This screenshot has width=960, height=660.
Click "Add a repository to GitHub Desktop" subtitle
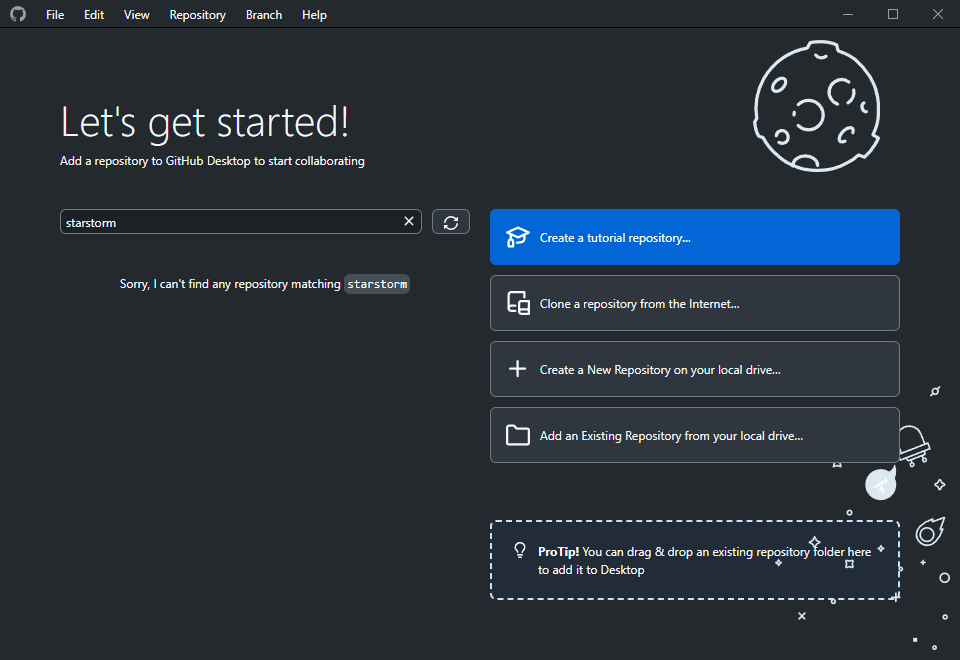coord(212,161)
